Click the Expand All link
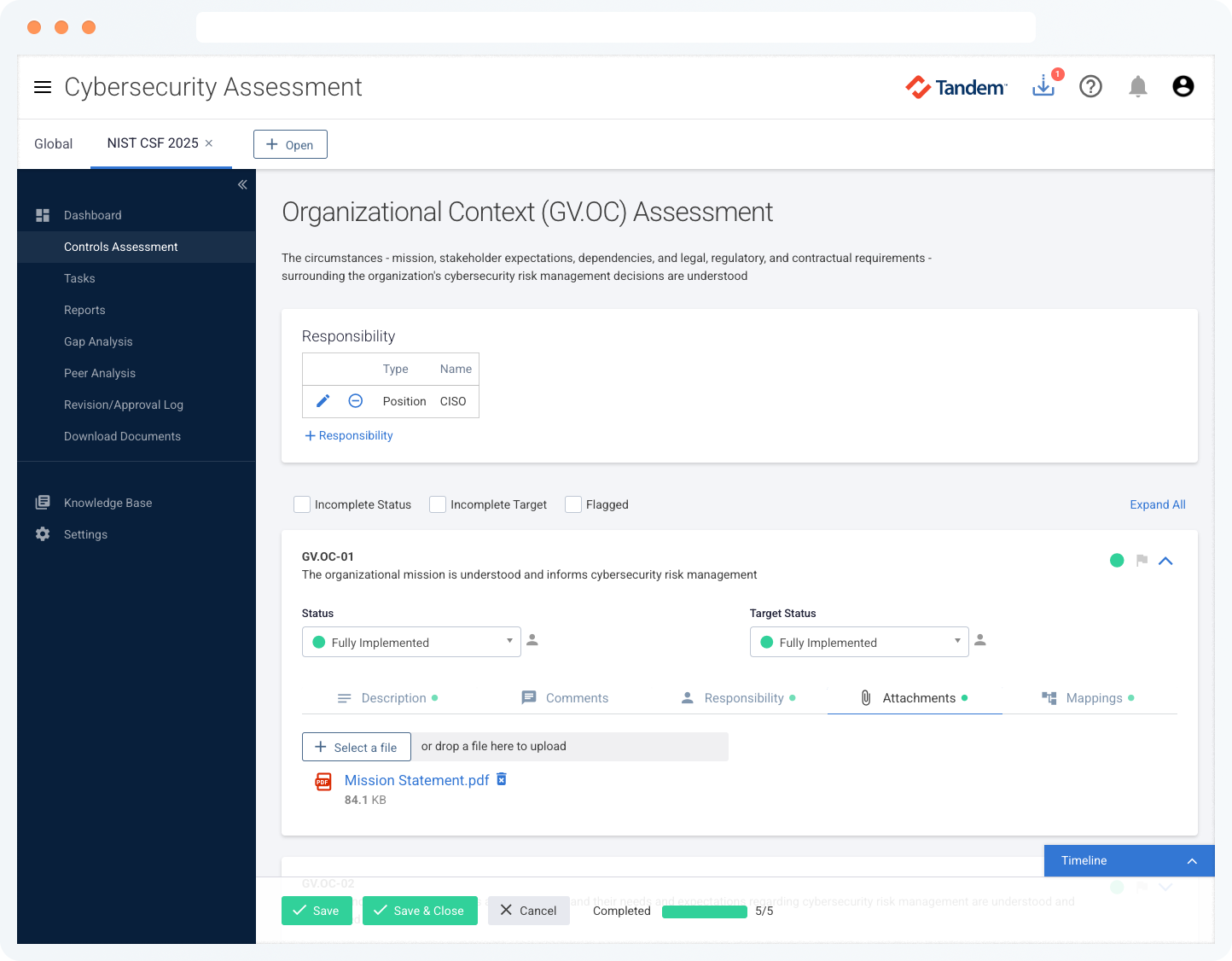This screenshot has width=1232, height=961. [x=1157, y=504]
